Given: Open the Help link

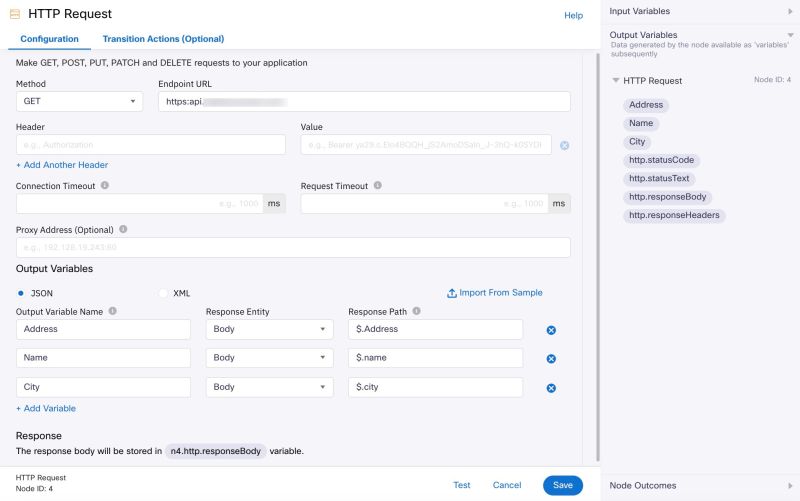Looking at the screenshot, I should pos(573,15).
